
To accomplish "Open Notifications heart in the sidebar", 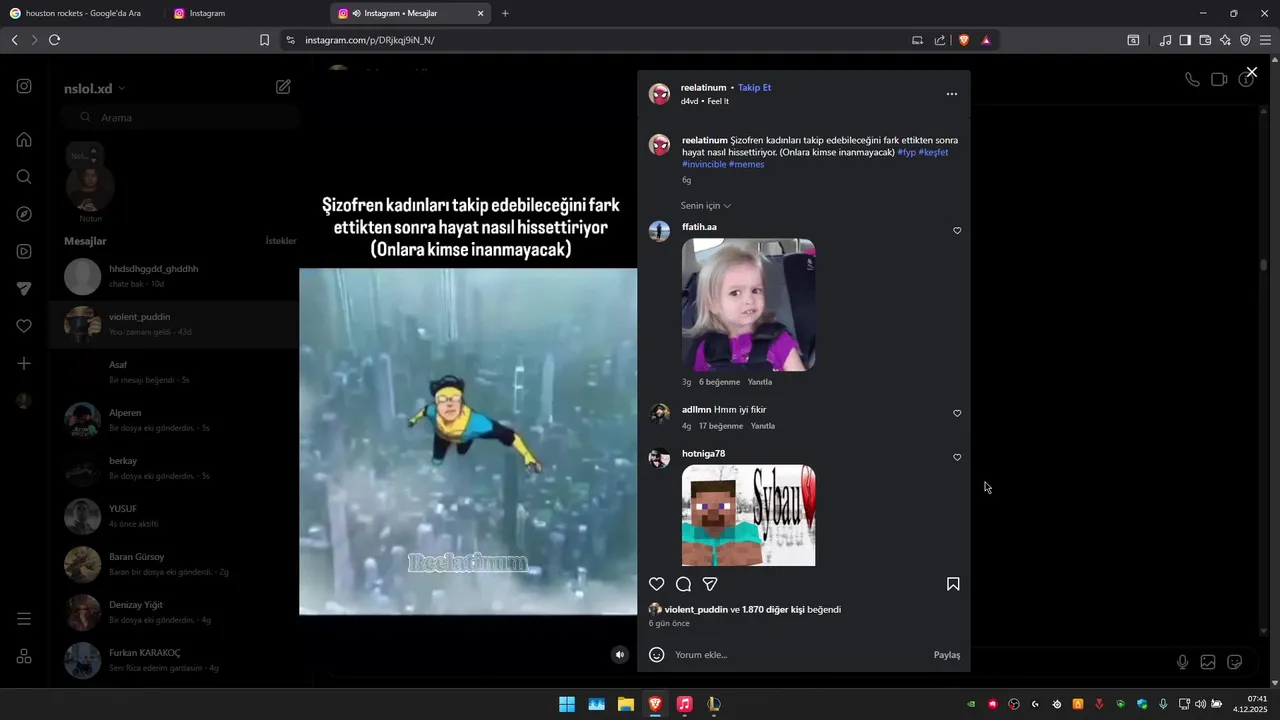I will pyautogui.click(x=24, y=326).
